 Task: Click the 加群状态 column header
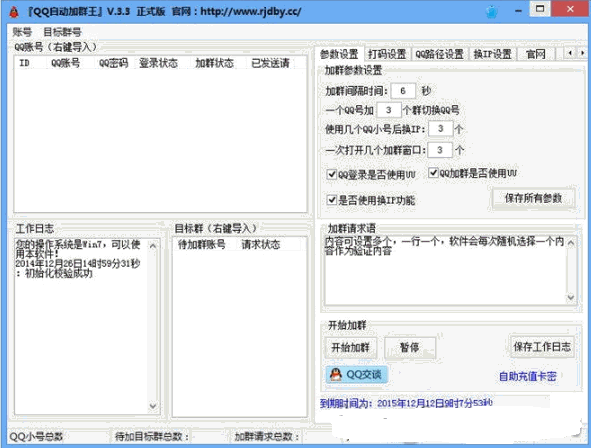click(214, 63)
